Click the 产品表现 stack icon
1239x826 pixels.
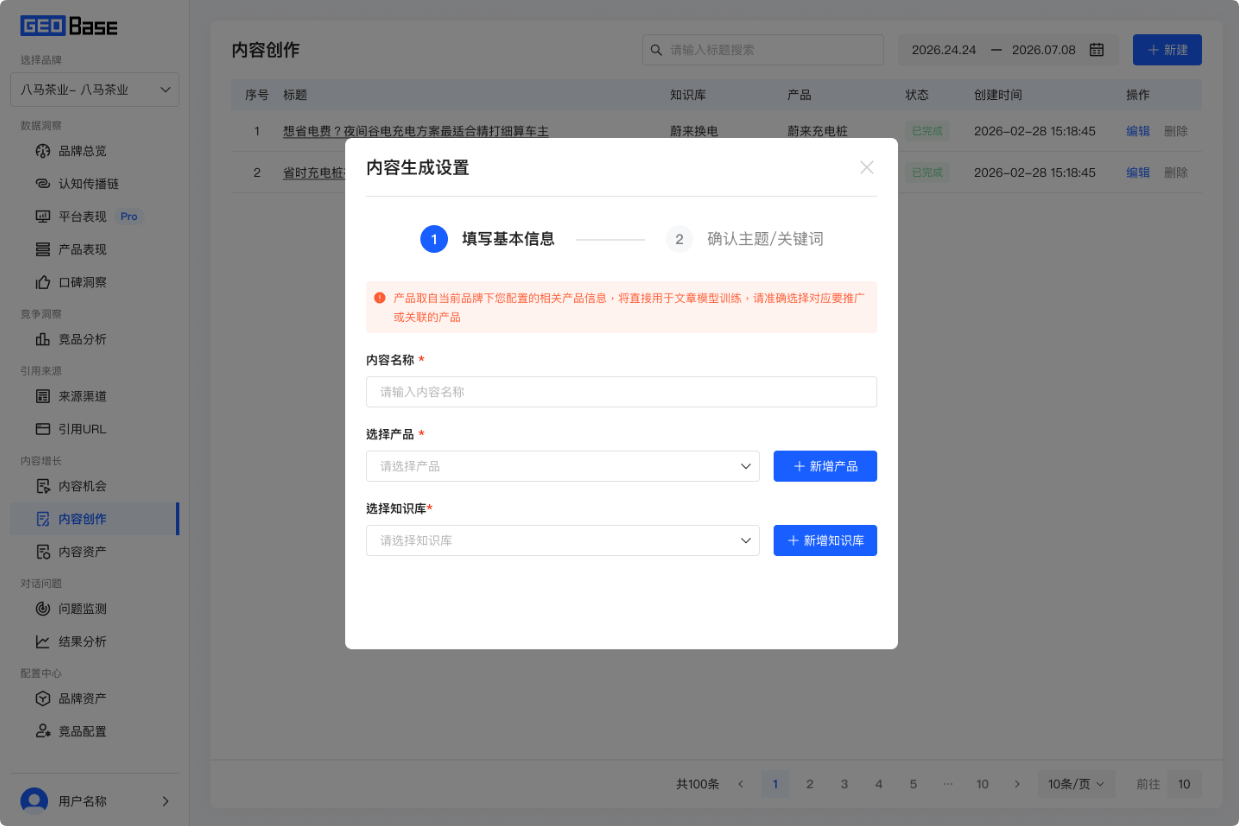tap(42, 249)
